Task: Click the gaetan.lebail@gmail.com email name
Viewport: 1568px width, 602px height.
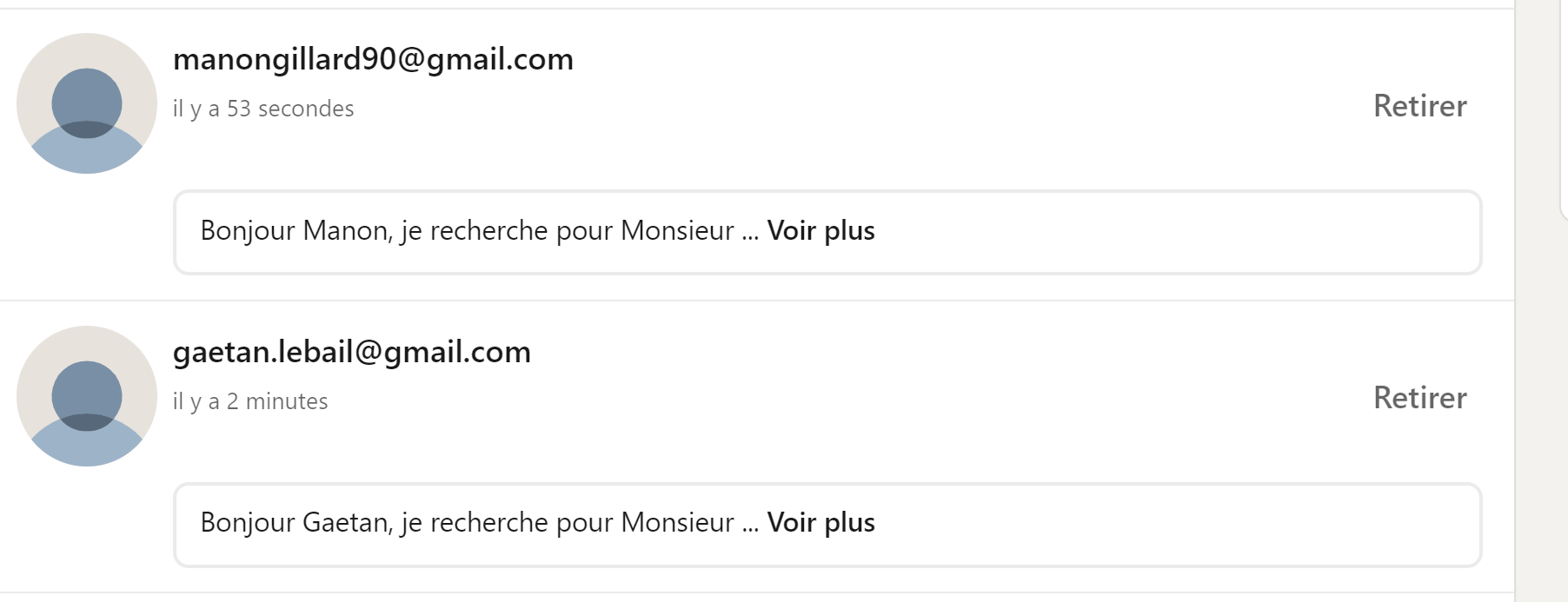Action: [x=352, y=352]
